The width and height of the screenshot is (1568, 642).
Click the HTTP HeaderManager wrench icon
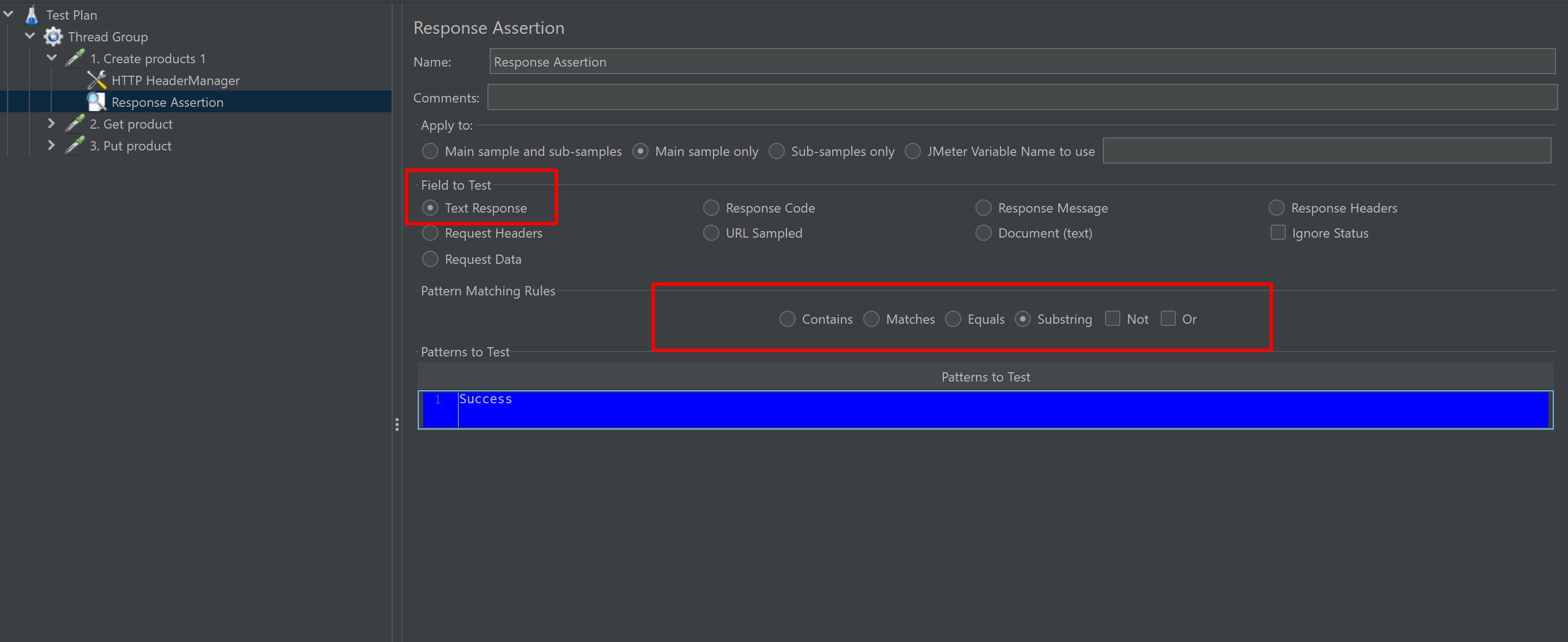pos(96,81)
